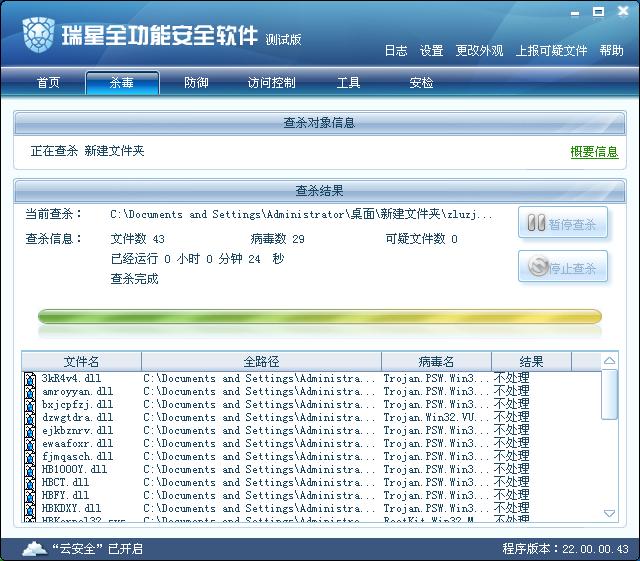Sort by the 病毒名 column header

[x=436, y=361]
